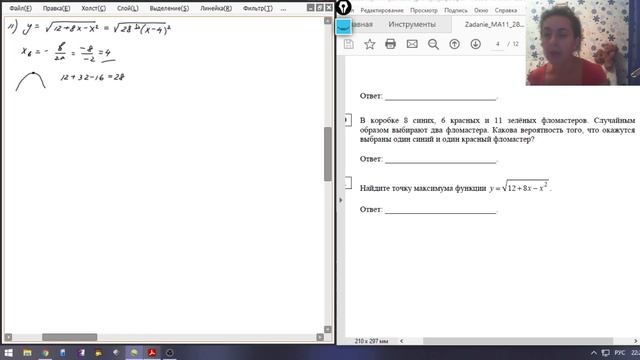This screenshot has height=360, width=640.
Task: Click the star bookmark icon
Action: [x=370, y=44]
